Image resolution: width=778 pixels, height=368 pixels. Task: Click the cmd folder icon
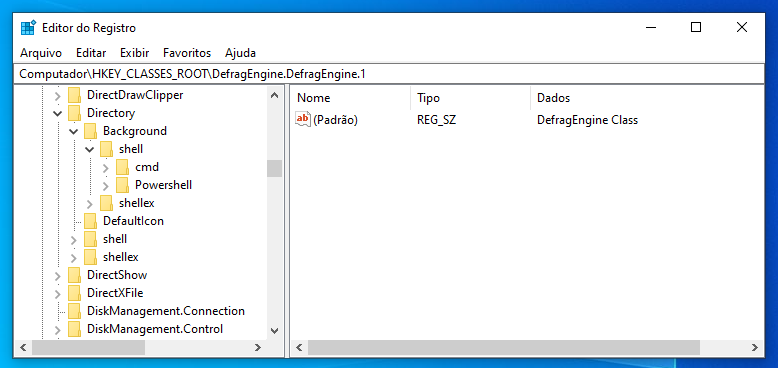coord(122,167)
